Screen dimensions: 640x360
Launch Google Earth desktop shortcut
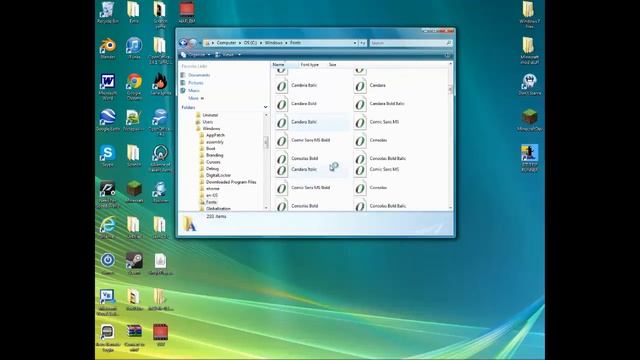[x=108, y=120]
